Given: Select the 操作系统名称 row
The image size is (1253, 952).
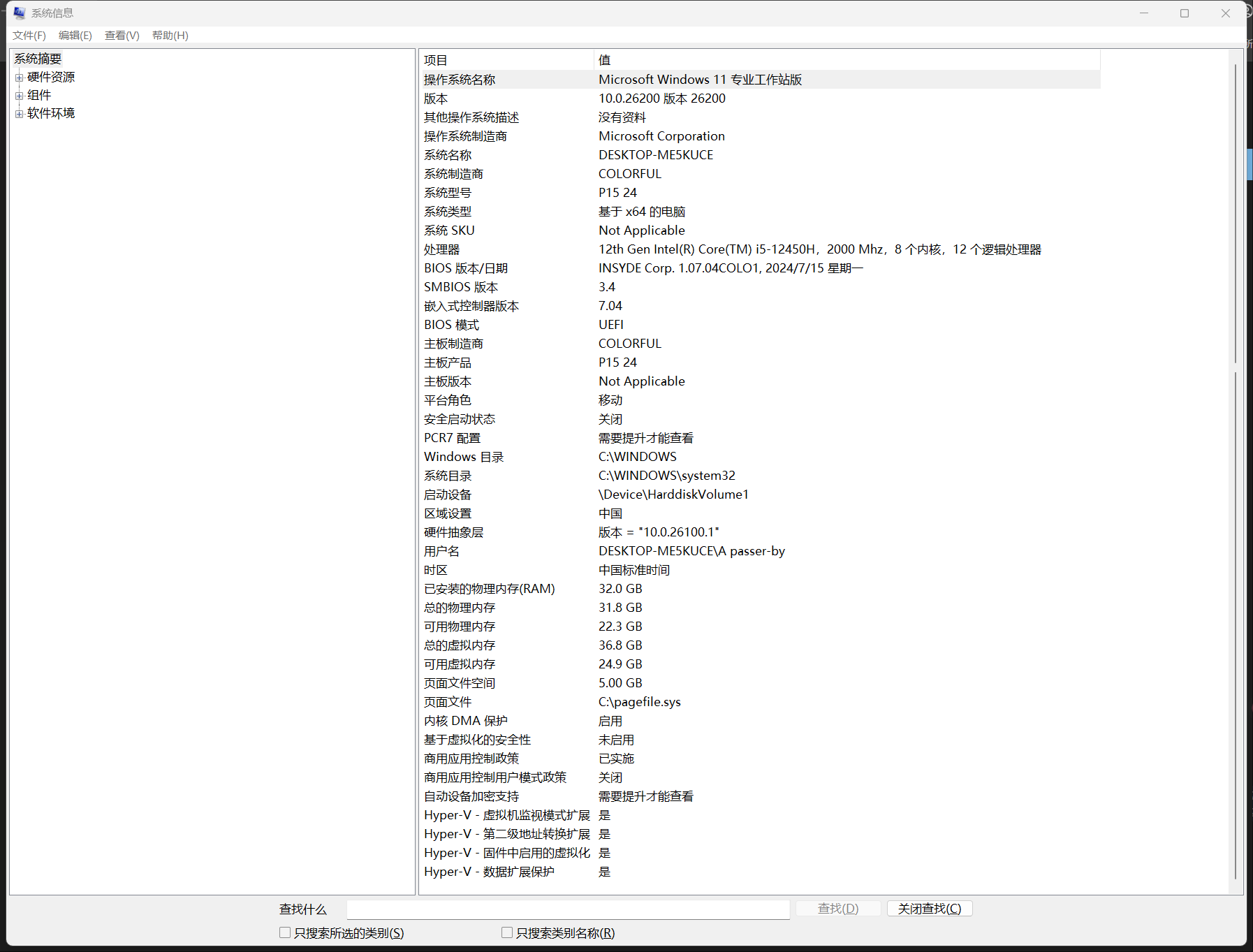Looking at the screenshot, I should (760, 80).
